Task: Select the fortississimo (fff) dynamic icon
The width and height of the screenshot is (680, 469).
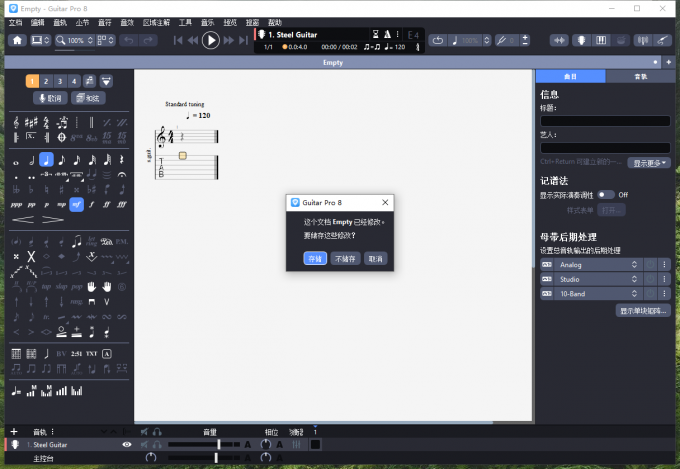Action: tap(121, 203)
